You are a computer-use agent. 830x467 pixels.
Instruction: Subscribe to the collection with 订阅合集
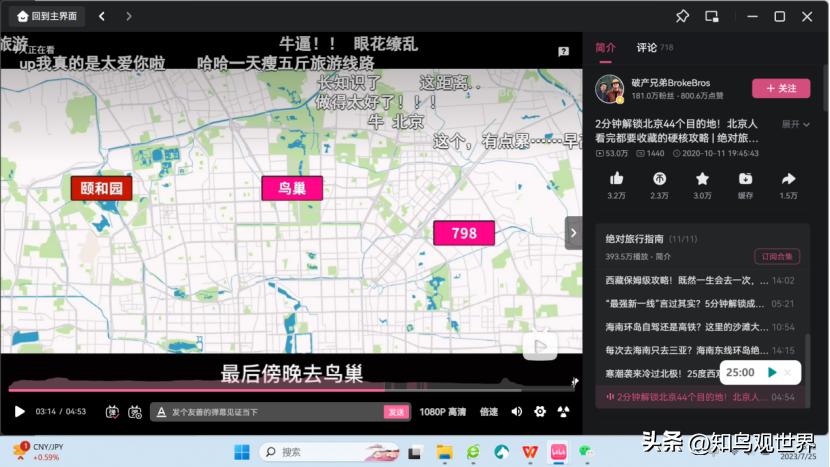[777, 256]
